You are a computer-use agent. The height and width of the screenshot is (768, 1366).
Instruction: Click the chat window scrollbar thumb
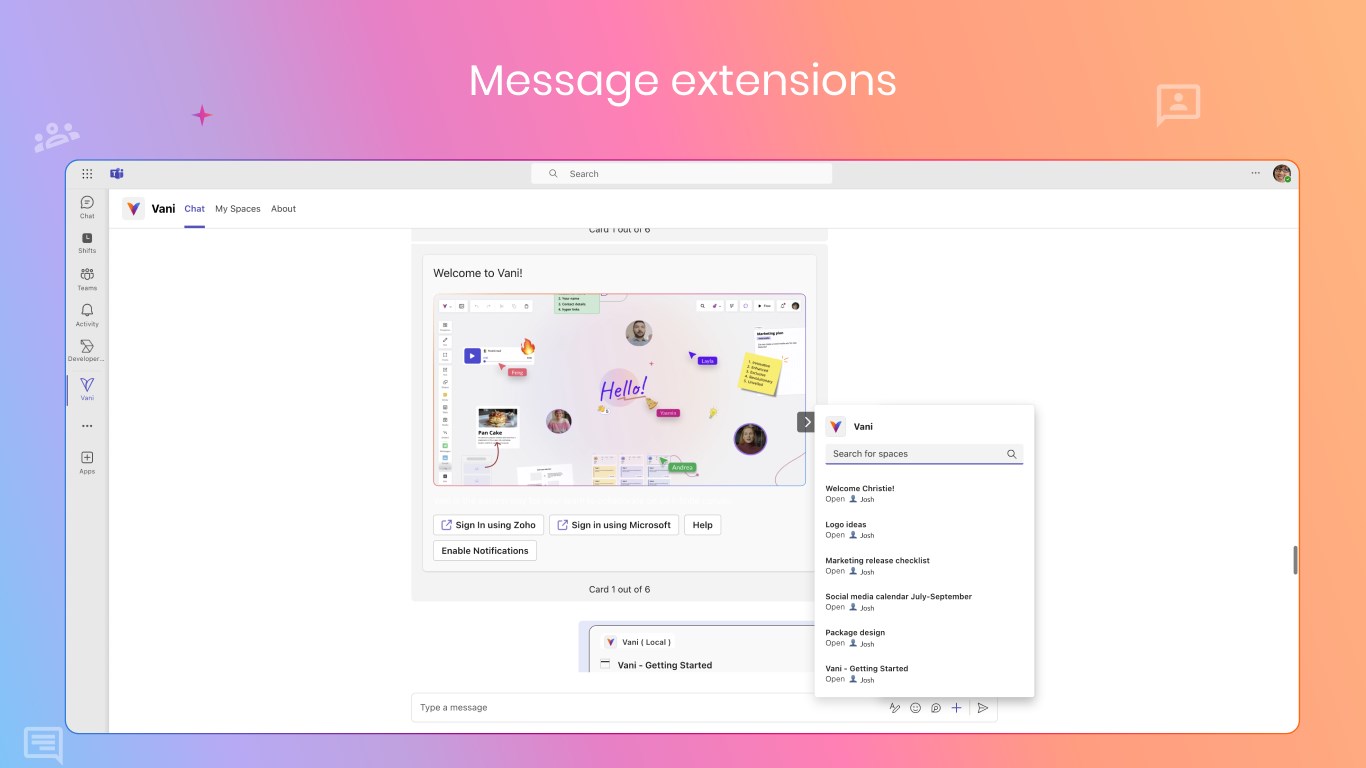(x=1295, y=560)
